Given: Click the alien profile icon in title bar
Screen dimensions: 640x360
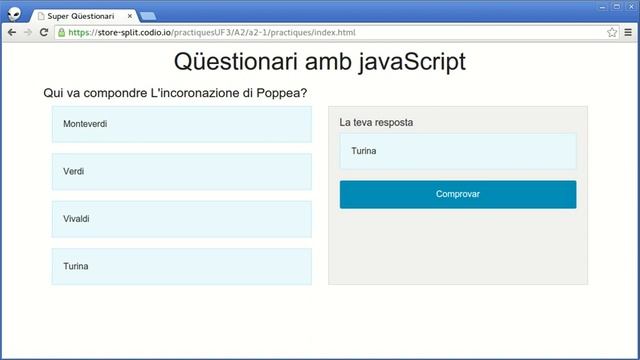Looking at the screenshot, I should tap(14, 14).
